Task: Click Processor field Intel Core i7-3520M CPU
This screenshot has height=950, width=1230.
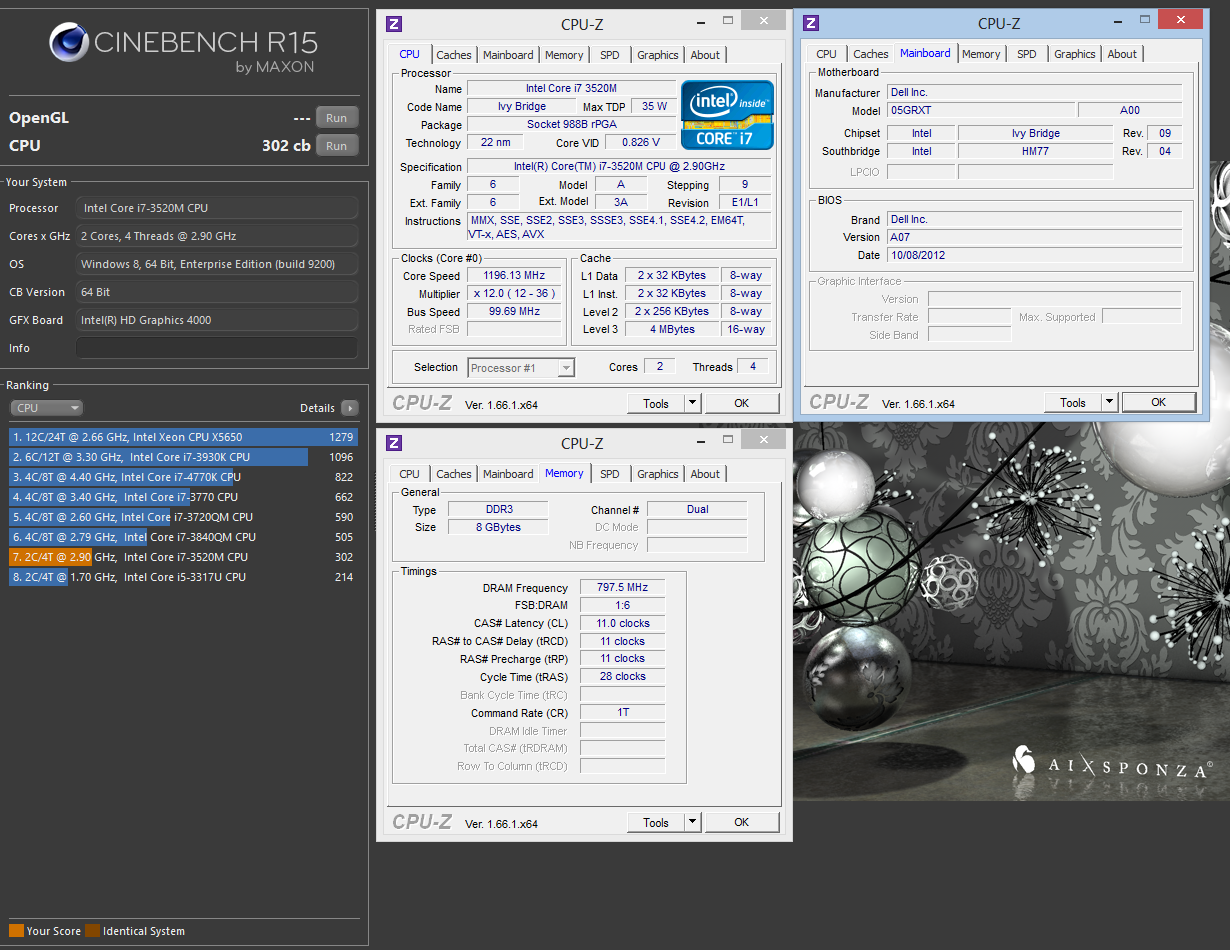Action: tap(217, 208)
